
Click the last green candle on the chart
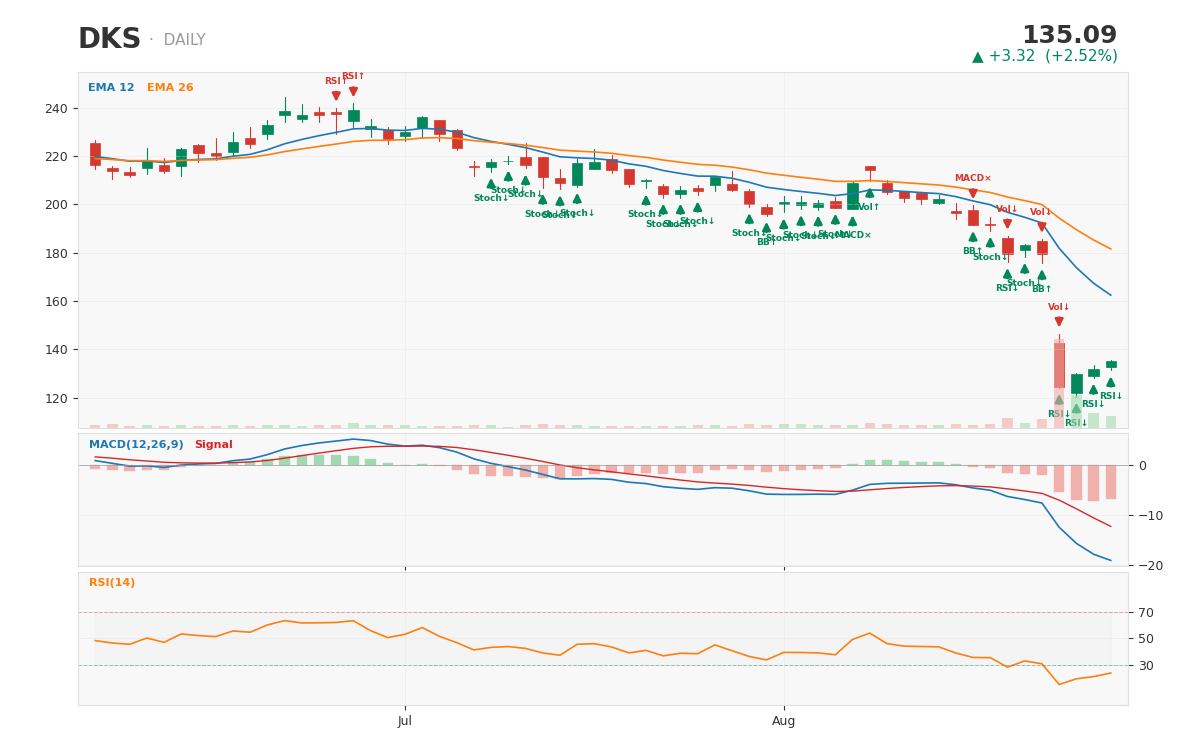tap(1111, 365)
